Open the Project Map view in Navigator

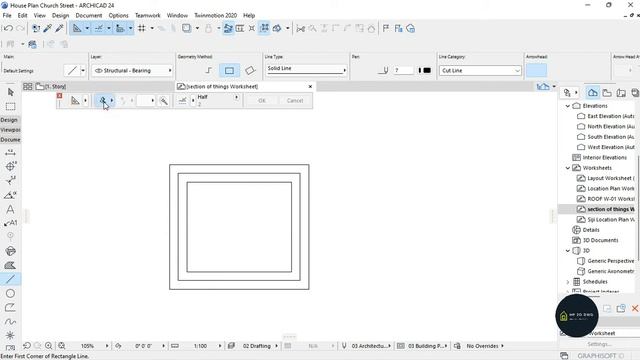click(593, 93)
